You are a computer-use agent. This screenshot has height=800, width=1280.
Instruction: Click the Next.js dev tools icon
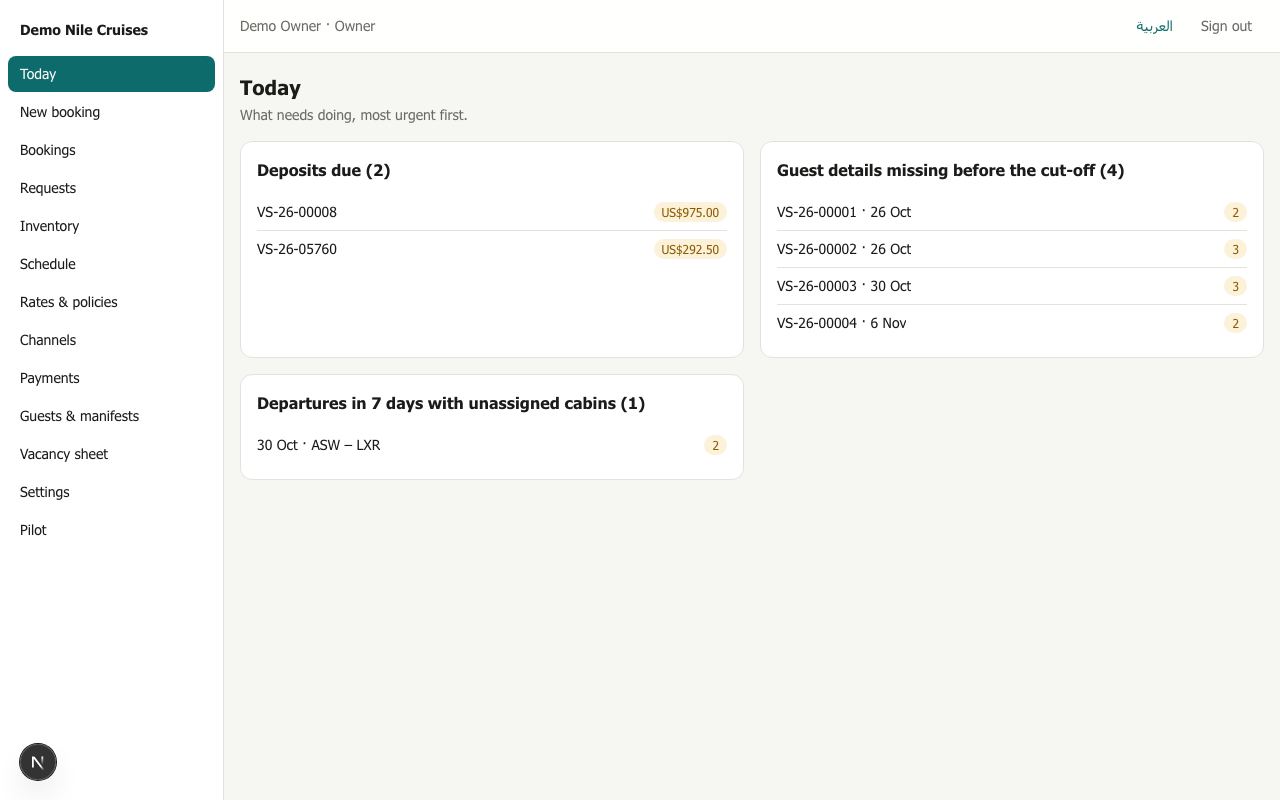click(x=38, y=762)
